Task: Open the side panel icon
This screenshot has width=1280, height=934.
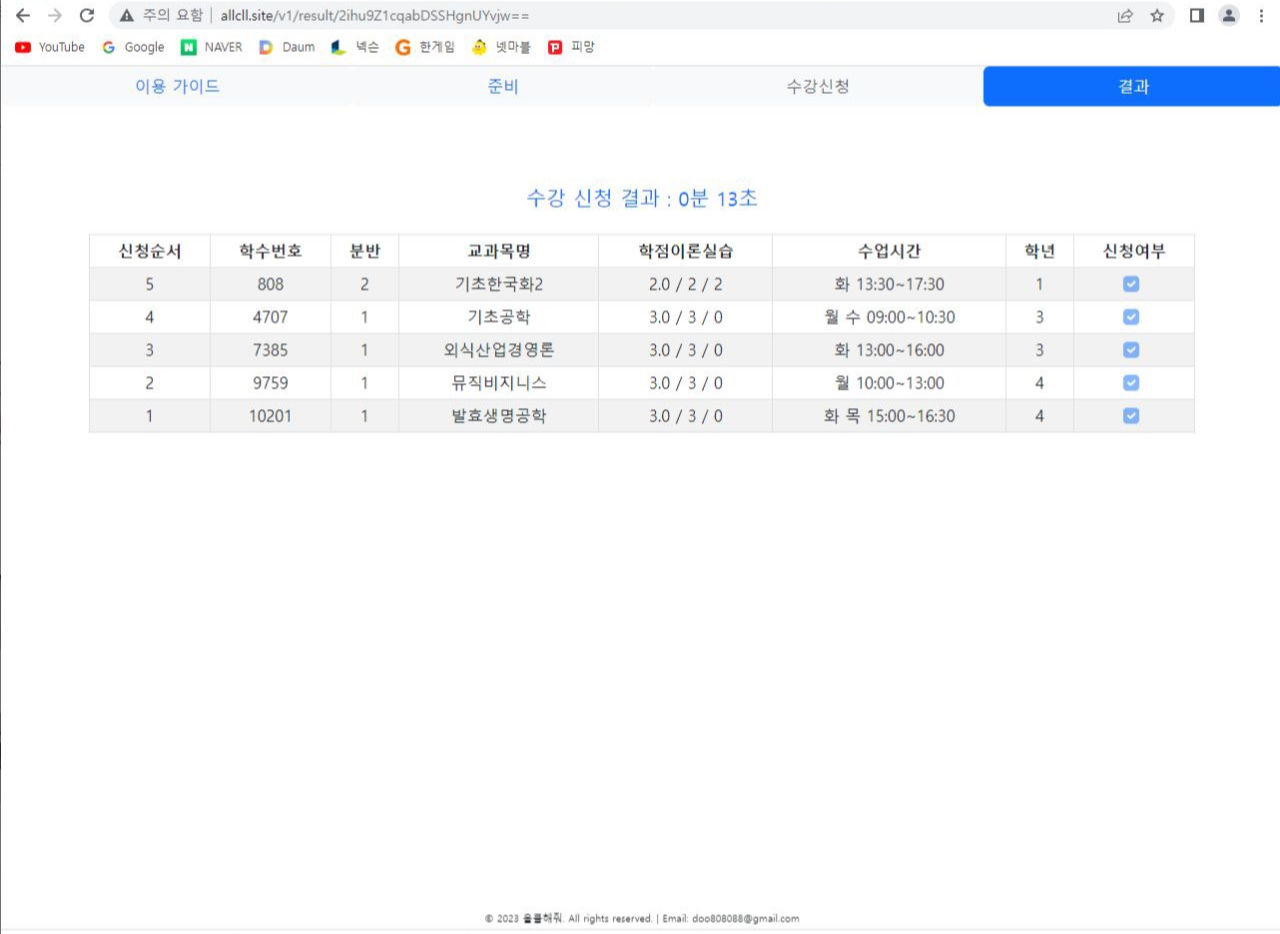Action: tap(1196, 16)
